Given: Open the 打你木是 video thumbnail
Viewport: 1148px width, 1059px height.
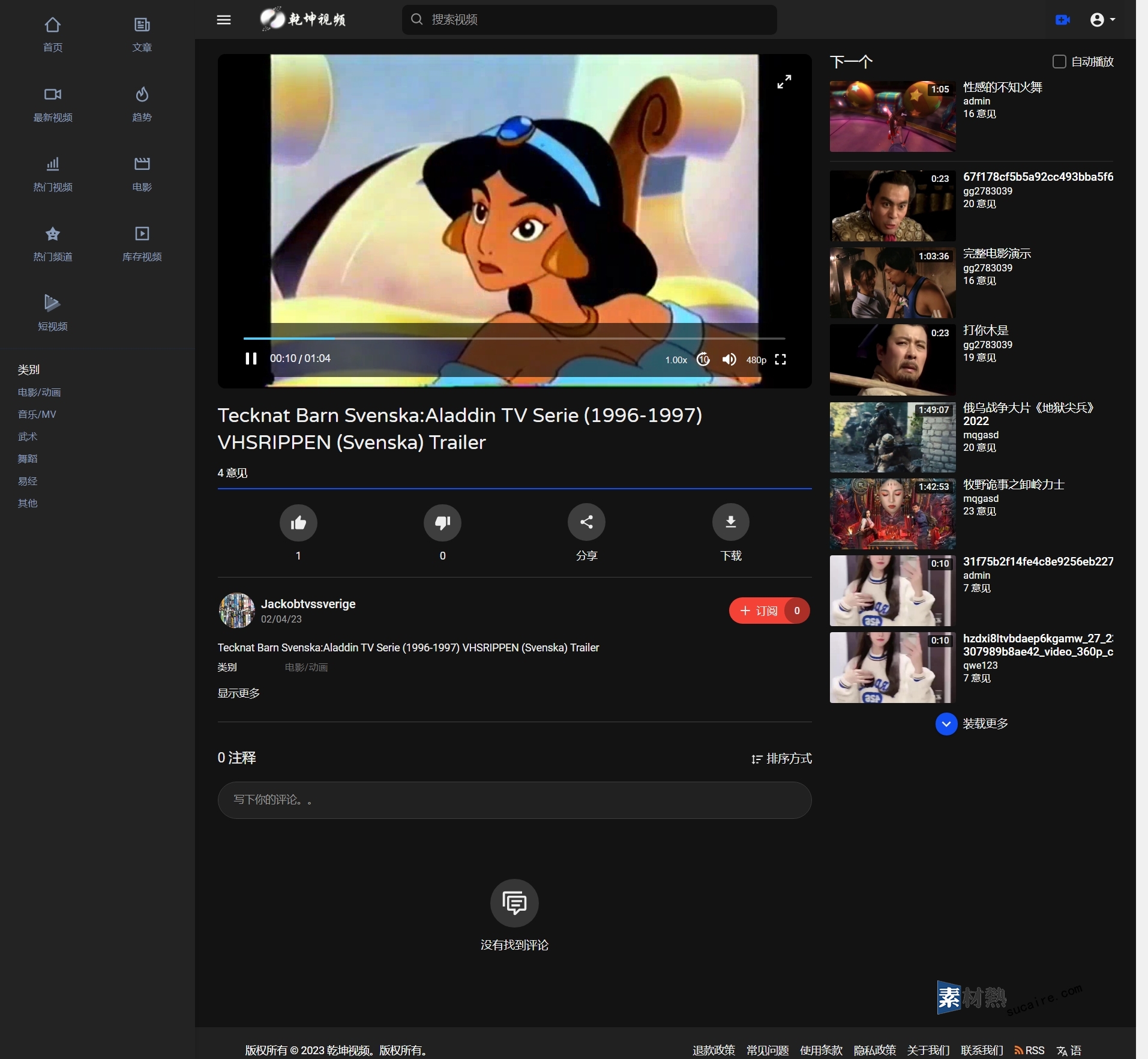Looking at the screenshot, I should [x=892, y=360].
